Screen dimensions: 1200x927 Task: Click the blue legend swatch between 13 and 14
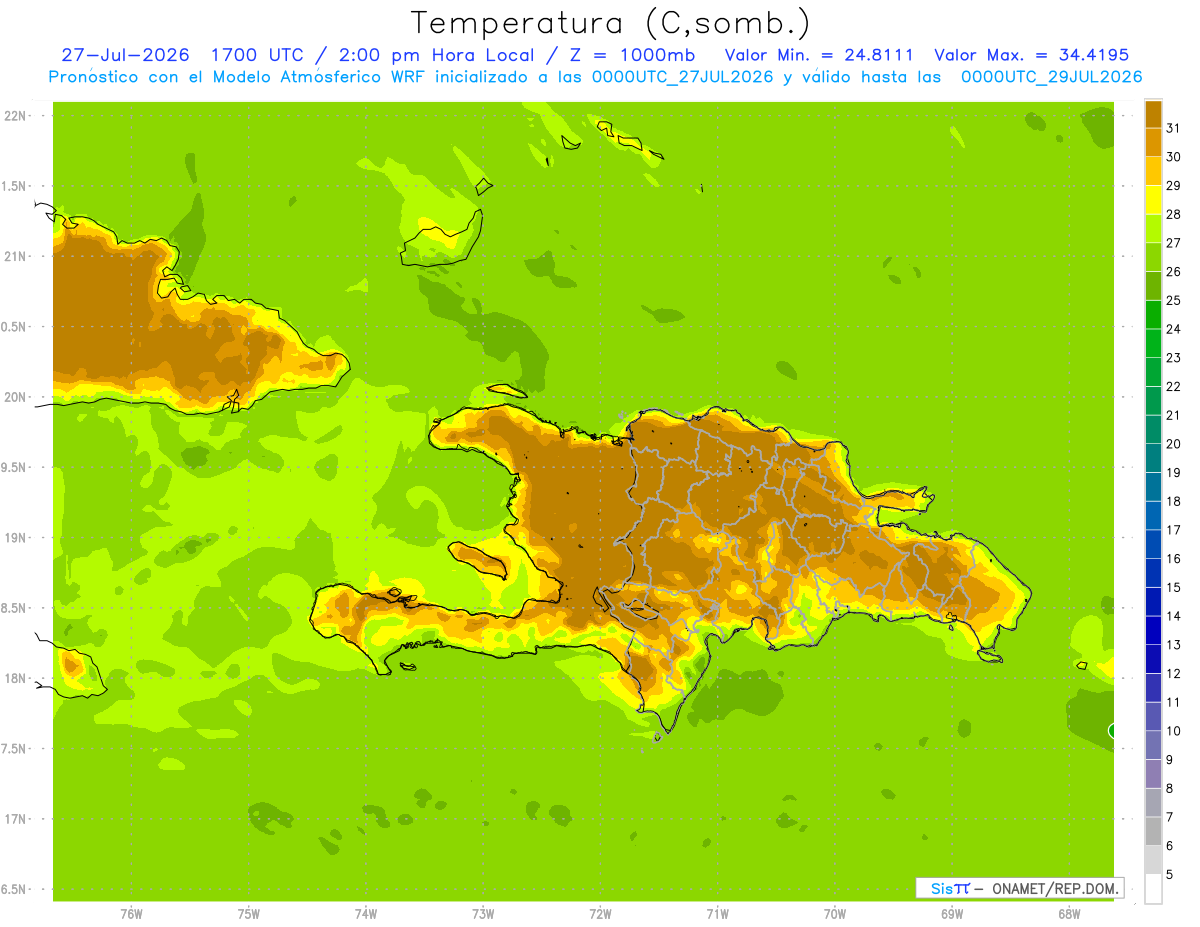coord(1153,630)
